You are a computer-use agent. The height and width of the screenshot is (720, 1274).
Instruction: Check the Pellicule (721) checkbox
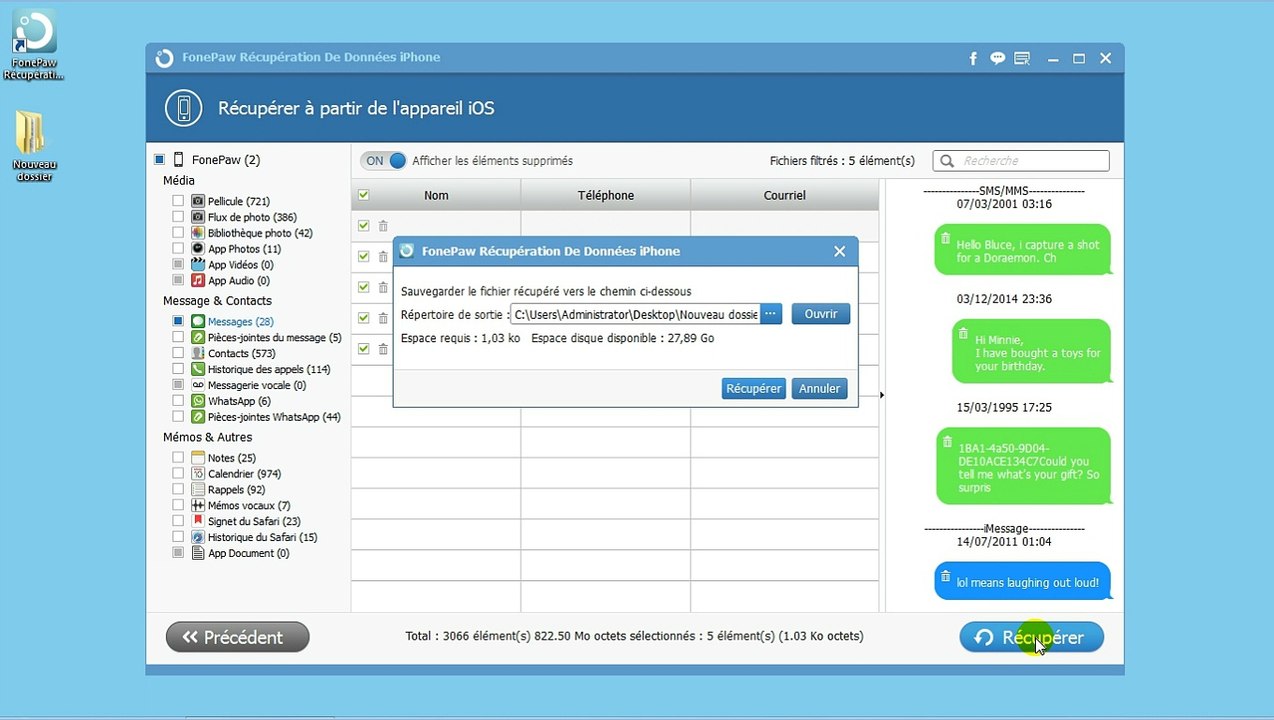tap(178, 201)
